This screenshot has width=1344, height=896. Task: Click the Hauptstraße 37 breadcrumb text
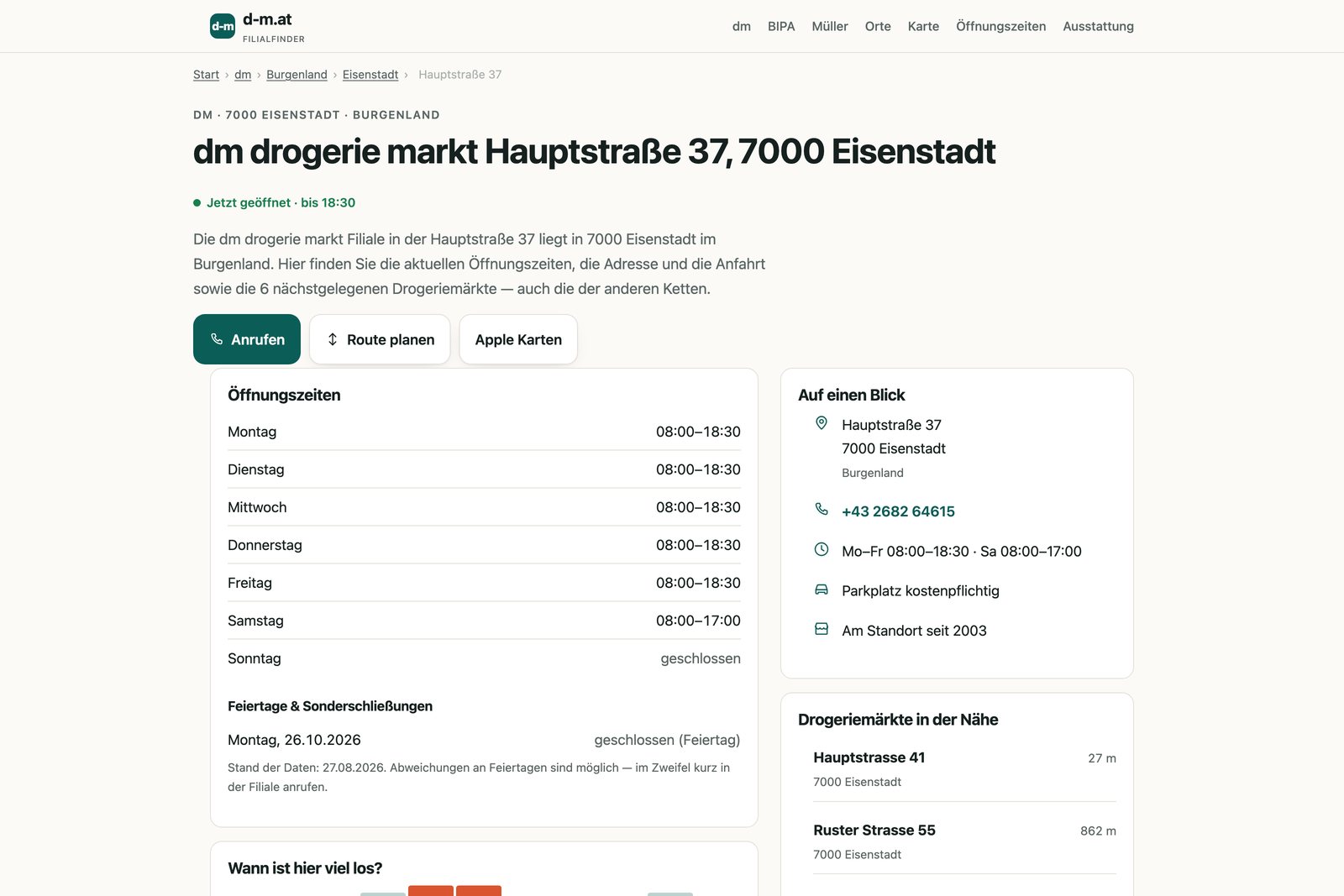(x=460, y=75)
